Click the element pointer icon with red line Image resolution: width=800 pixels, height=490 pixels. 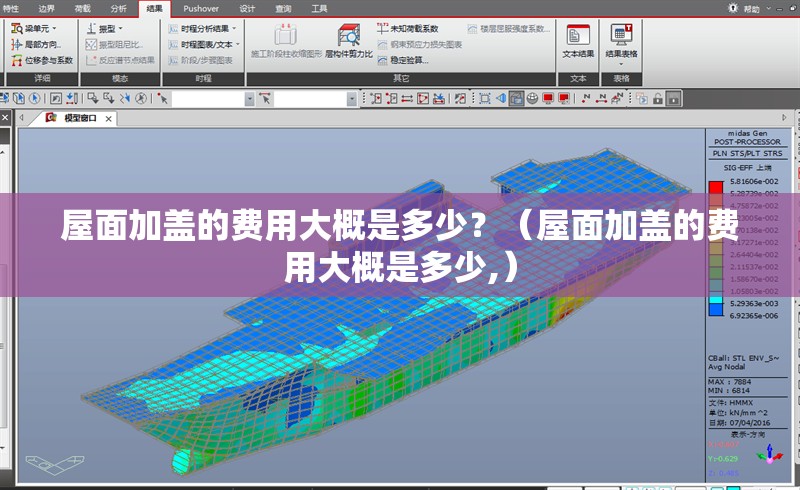click(265, 98)
